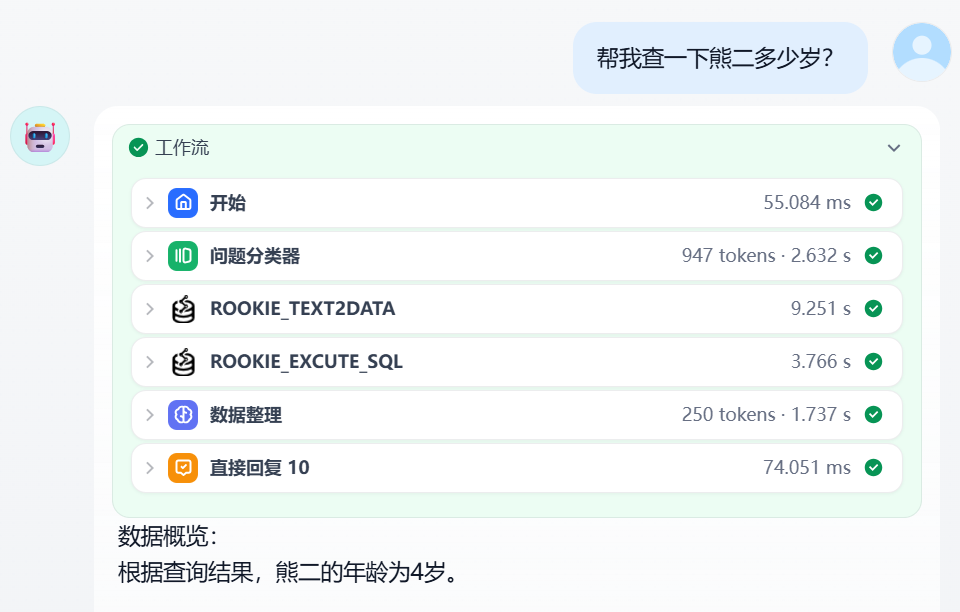Click the success indicator on 数据整理 node
Viewport: 960px width, 612px height.
873,414
